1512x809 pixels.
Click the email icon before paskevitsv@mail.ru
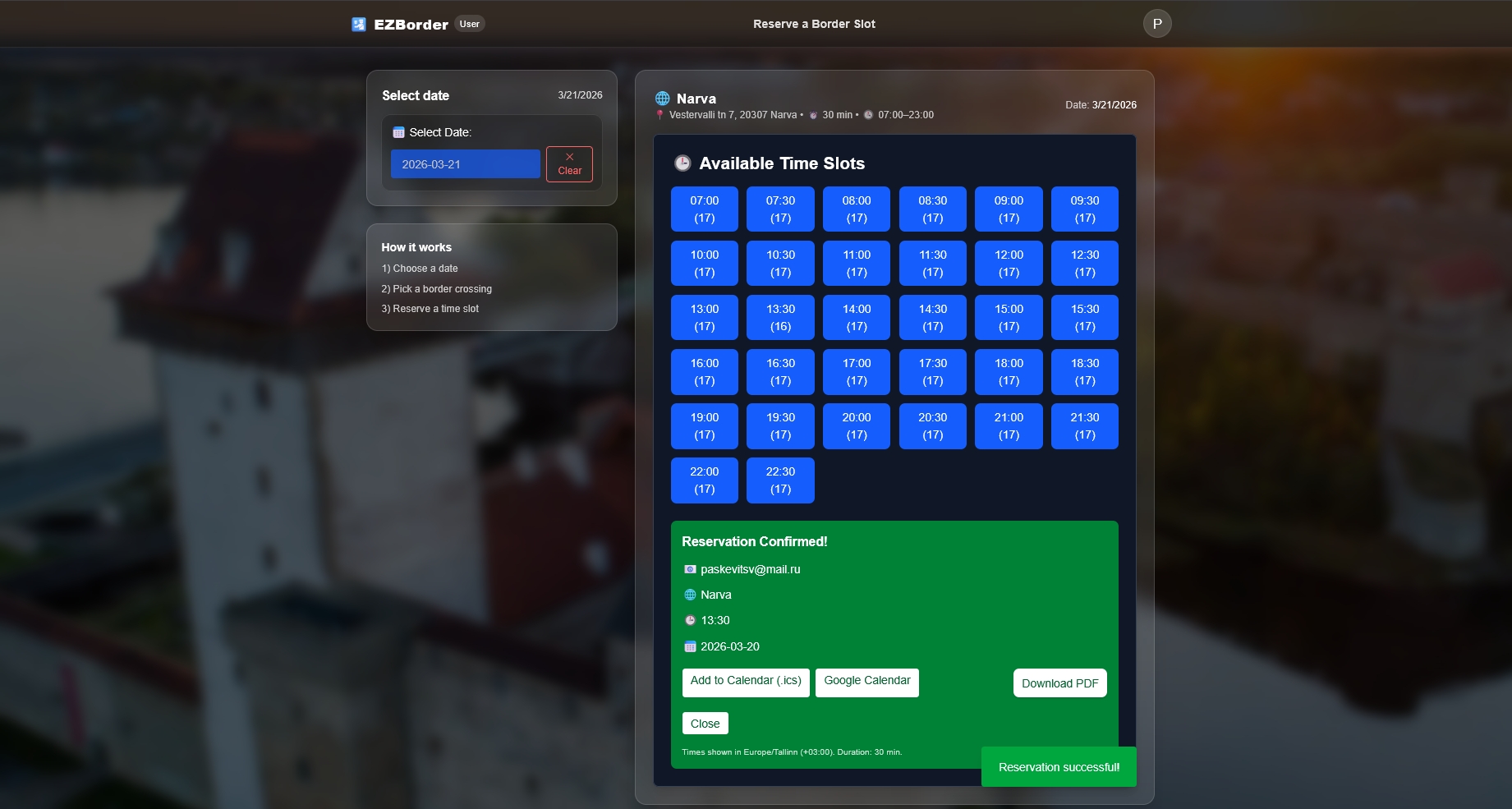click(x=690, y=568)
